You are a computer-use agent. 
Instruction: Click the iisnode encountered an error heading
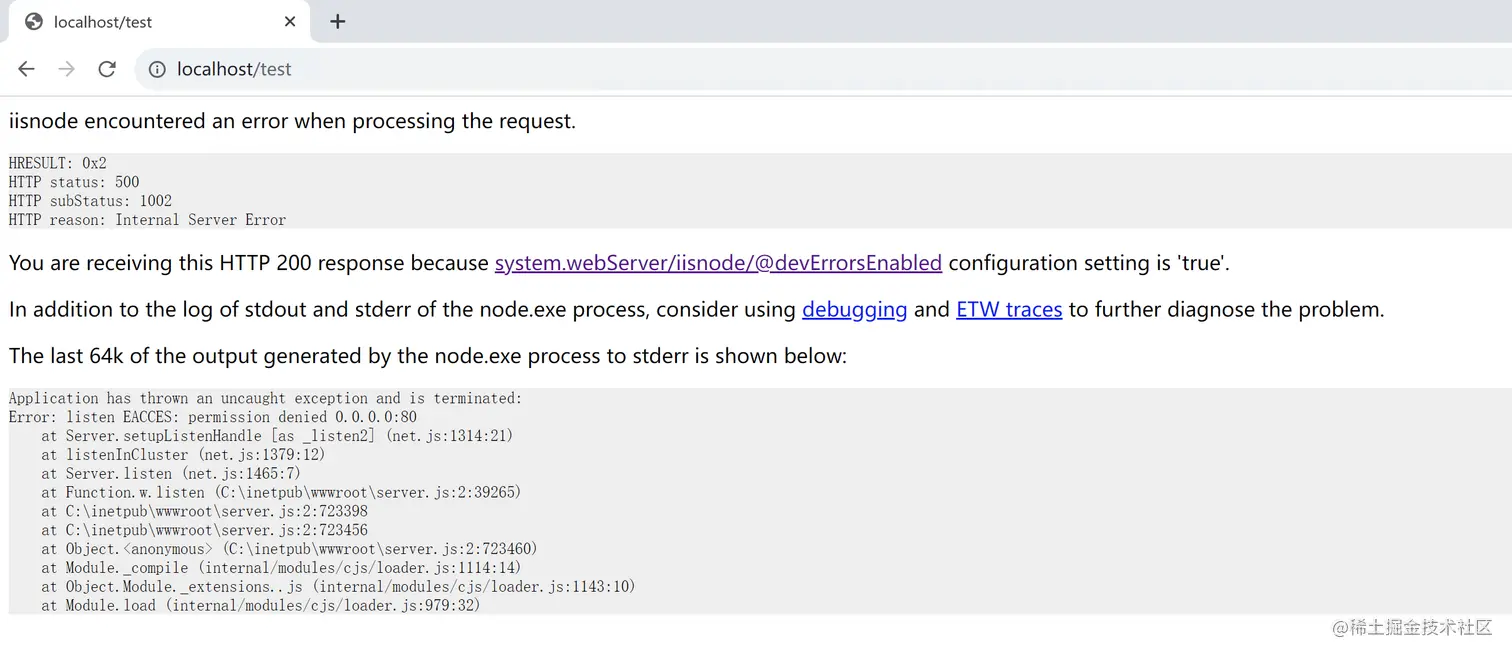click(x=292, y=122)
